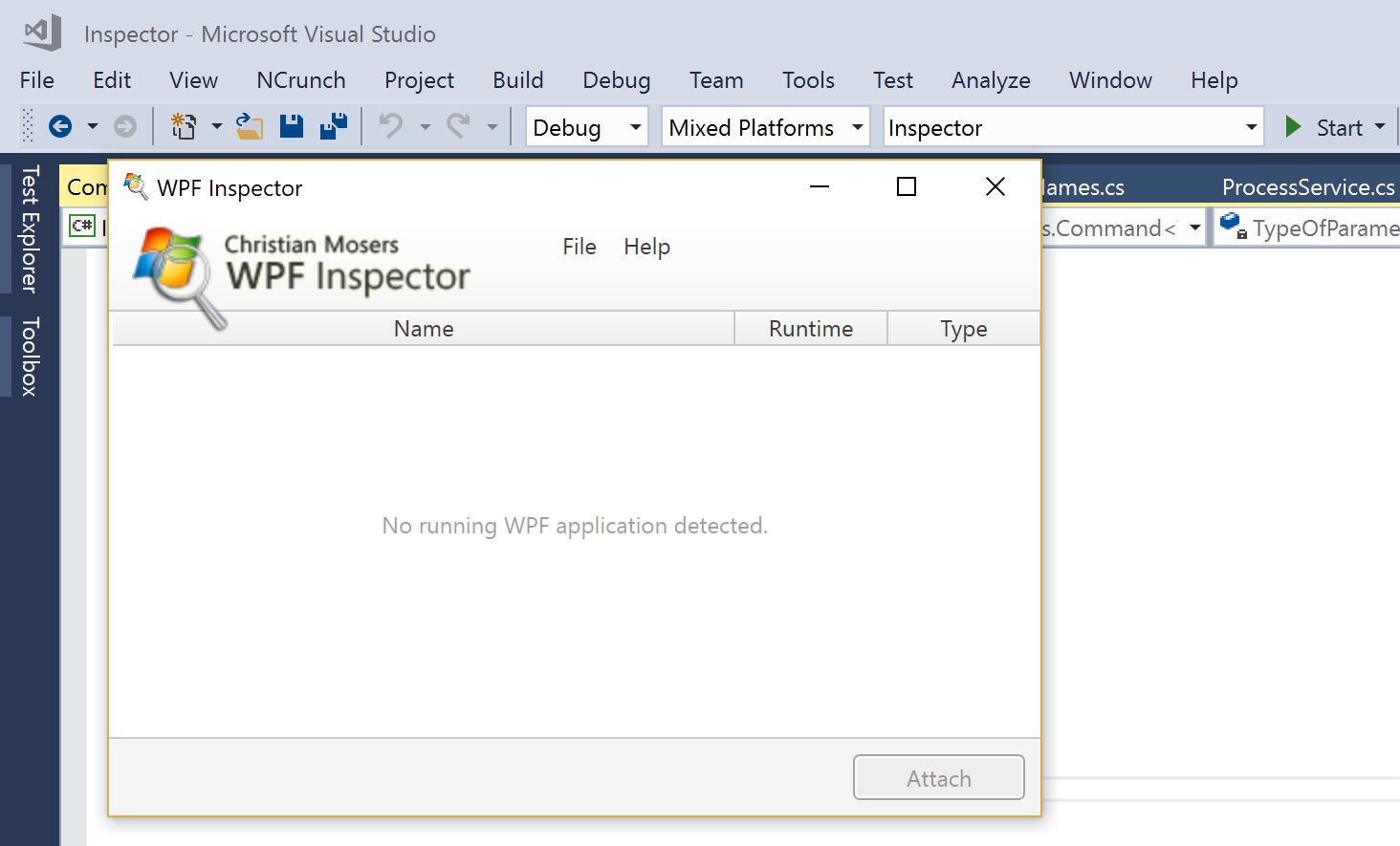Open the navigate backward history dropdown arrow
This screenshot has width=1400, height=846.
click(93, 126)
